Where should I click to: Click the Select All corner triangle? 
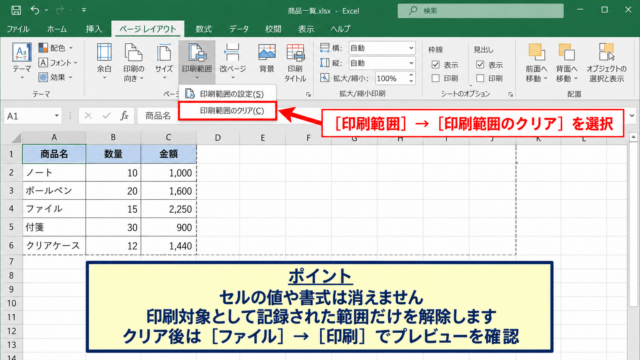pos(16,138)
